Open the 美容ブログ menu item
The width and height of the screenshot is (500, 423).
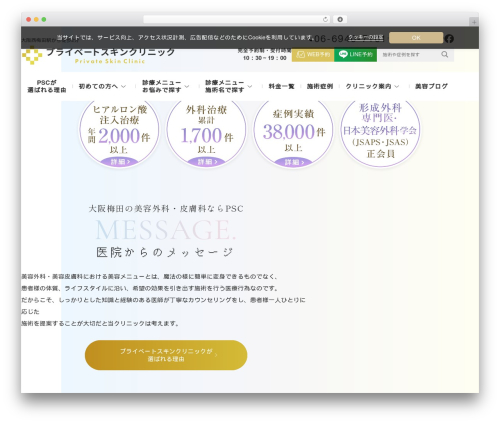point(431,86)
